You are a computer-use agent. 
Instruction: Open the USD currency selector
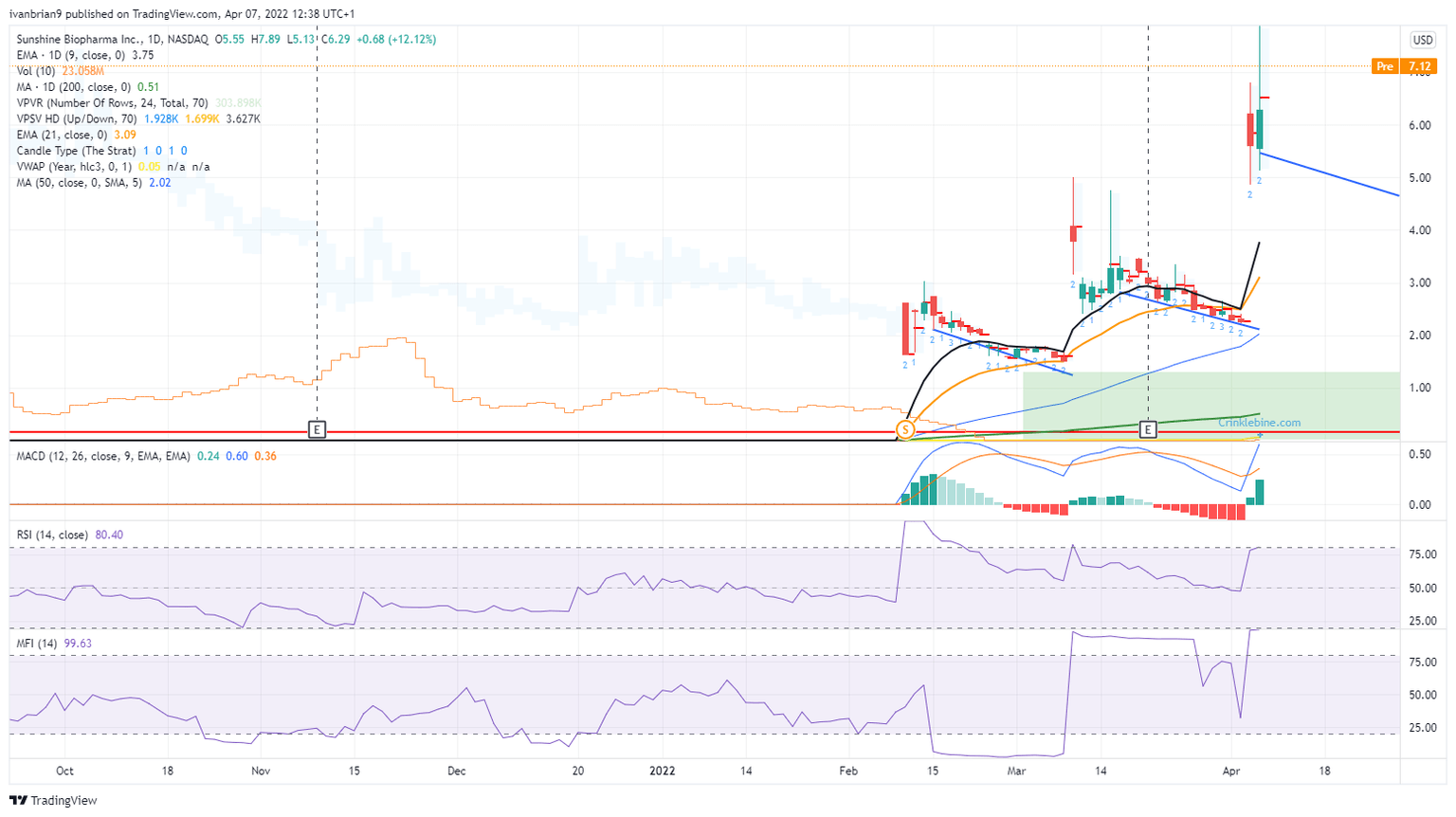pos(1423,40)
